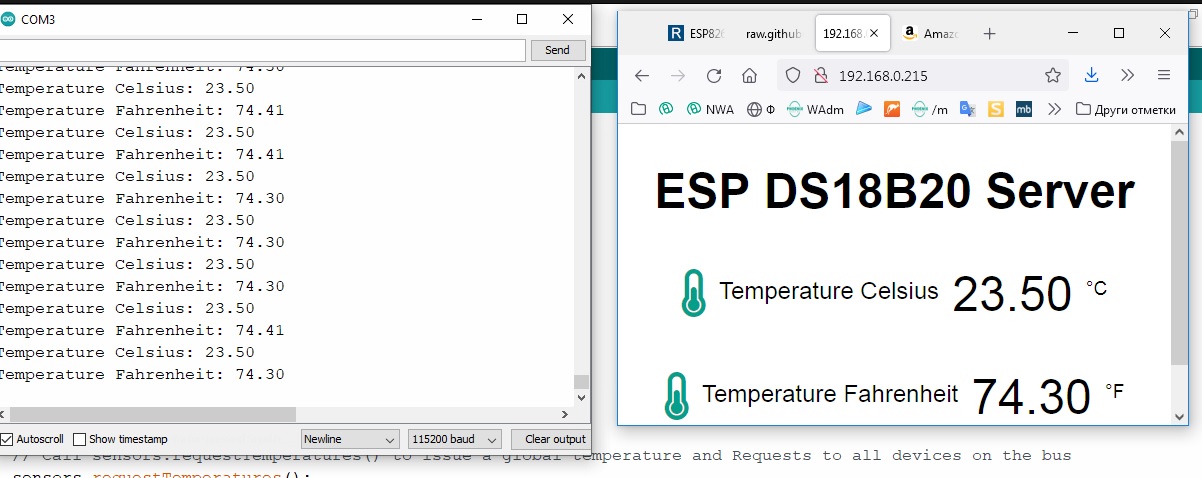Open the WAdm bookmark
1202x478 pixels.
click(816, 109)
